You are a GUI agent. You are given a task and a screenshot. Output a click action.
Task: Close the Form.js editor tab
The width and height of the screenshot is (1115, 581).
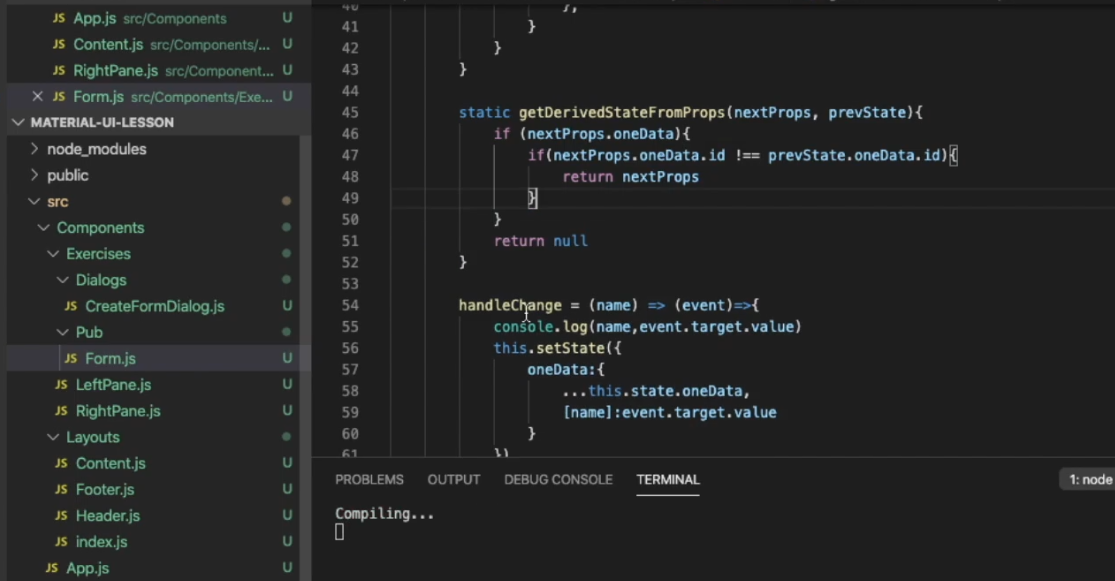coord(37,96)
